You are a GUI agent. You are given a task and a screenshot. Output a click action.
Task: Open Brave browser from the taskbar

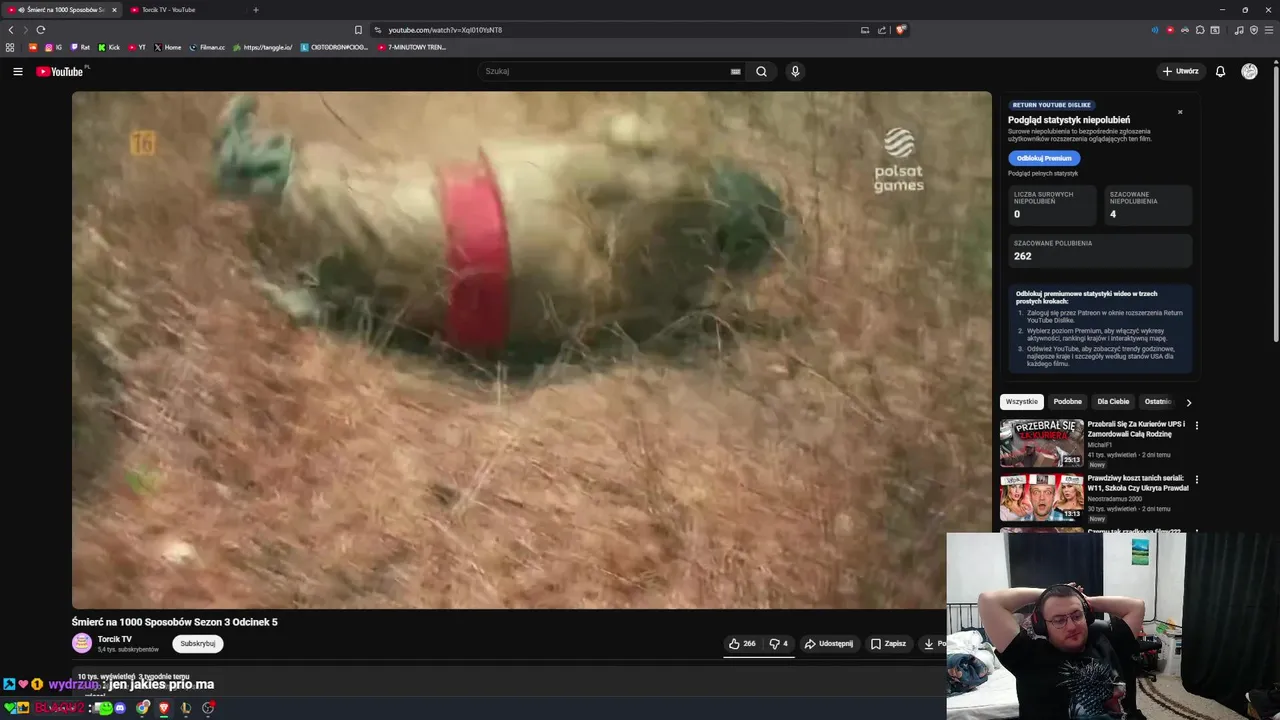(164, 708)
